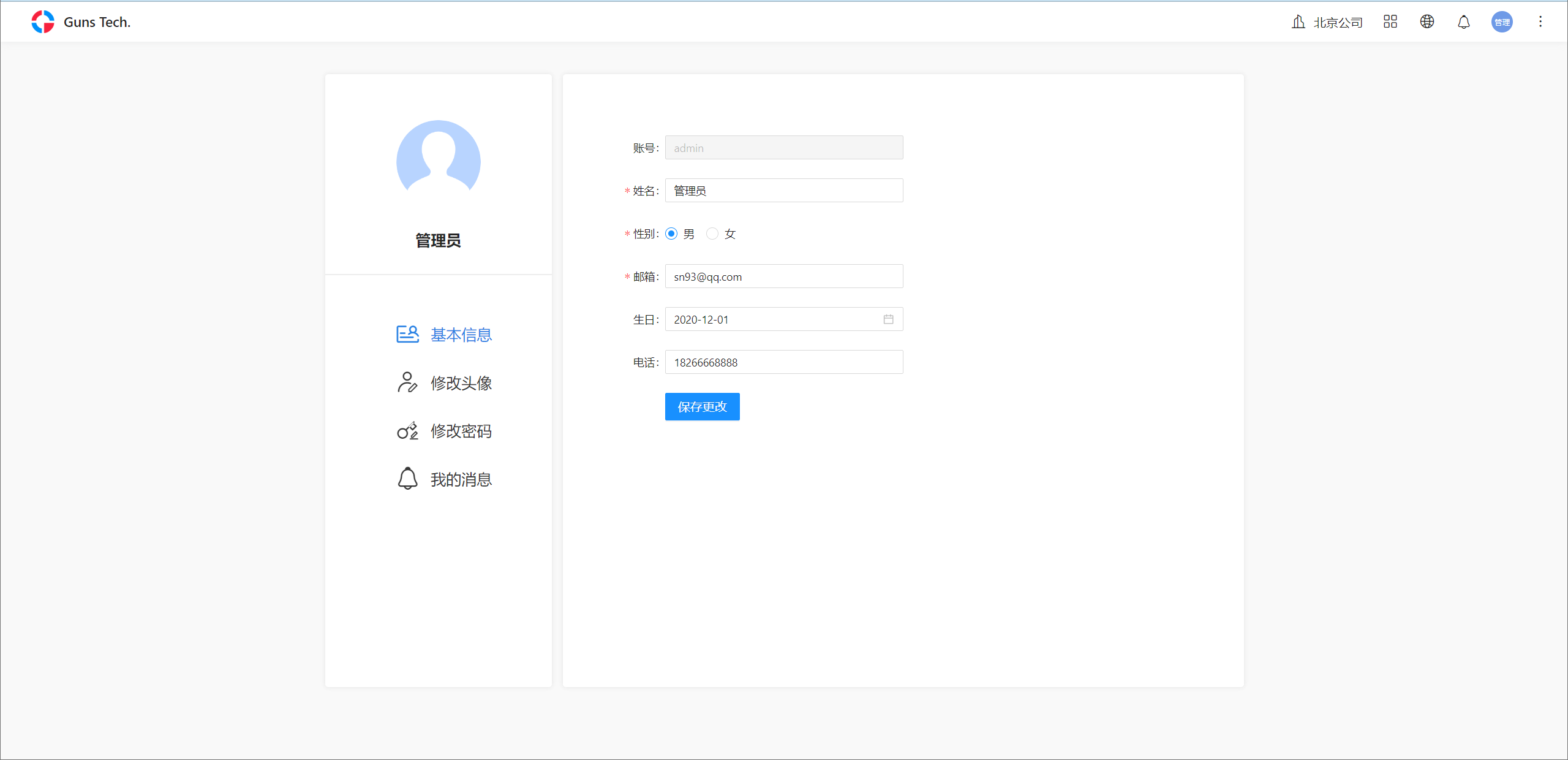This screenshot has width=1568, height=760.
Task: Click the calendar icon in birthday field
Action: (x=888, y=319)
